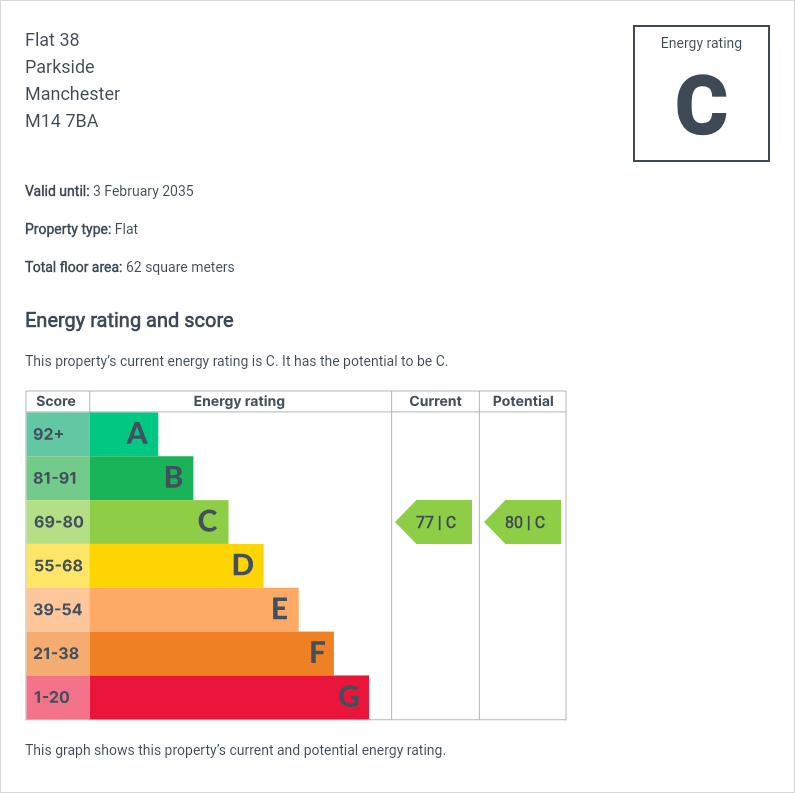Image resolution: width=795 pixels, height=793 pixels.
Task: Click the potential 80 | C arrow marker
Action: 524,522
